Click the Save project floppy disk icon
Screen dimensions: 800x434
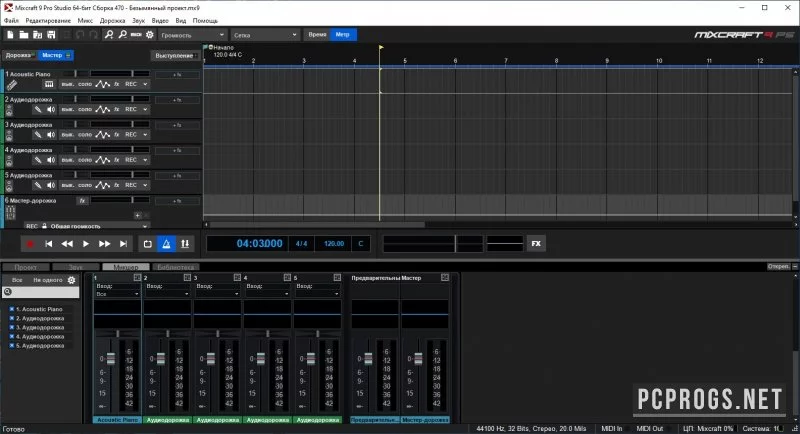[51, 35]
